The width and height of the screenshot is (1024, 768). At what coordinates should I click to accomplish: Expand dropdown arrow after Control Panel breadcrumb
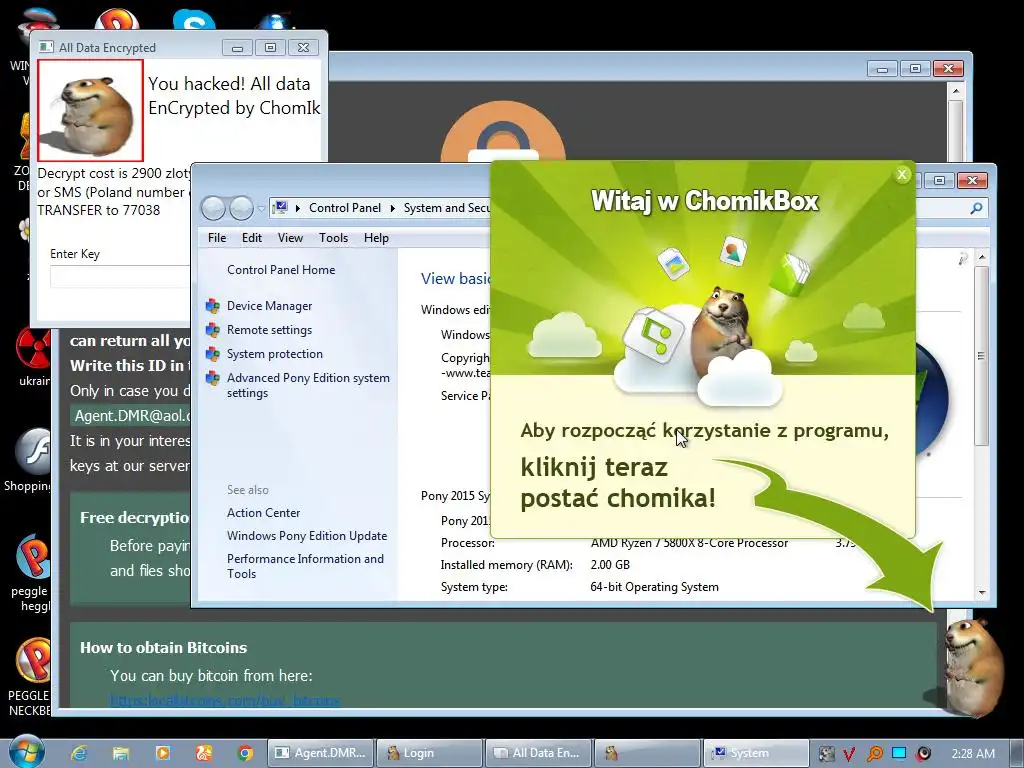pyautogui.click(x=392, y=208)
